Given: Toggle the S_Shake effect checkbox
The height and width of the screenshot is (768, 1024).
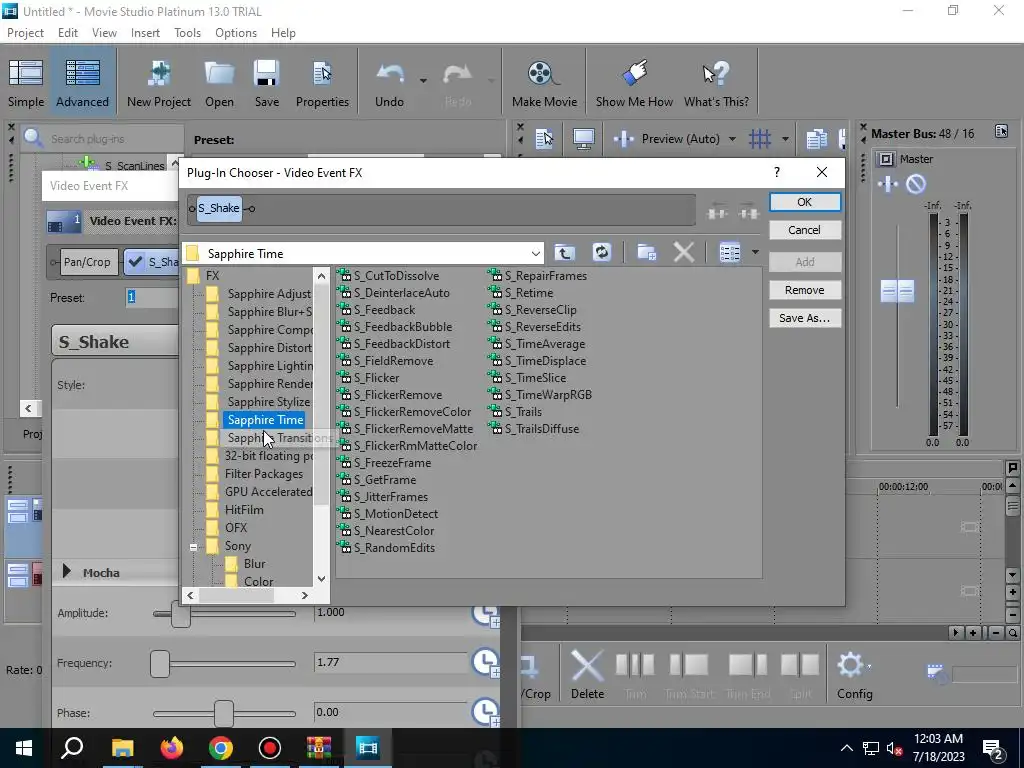Looking at the screenshot, I should [136, 262].
